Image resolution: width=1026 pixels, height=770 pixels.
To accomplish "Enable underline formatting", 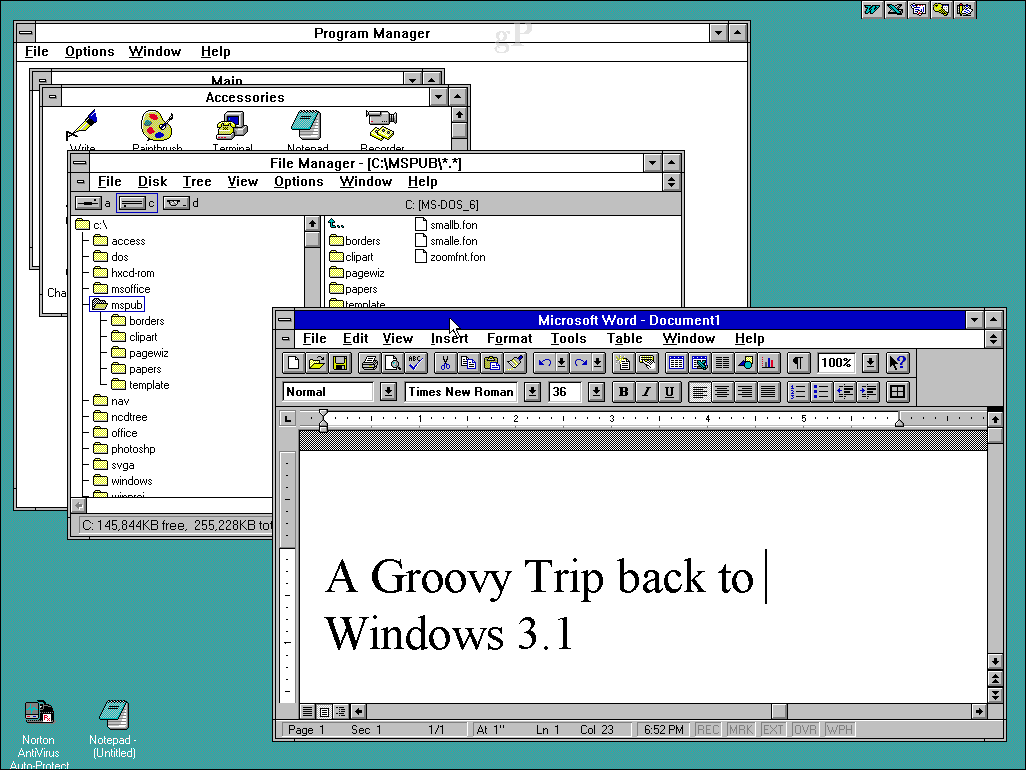I will coord(668,391).
